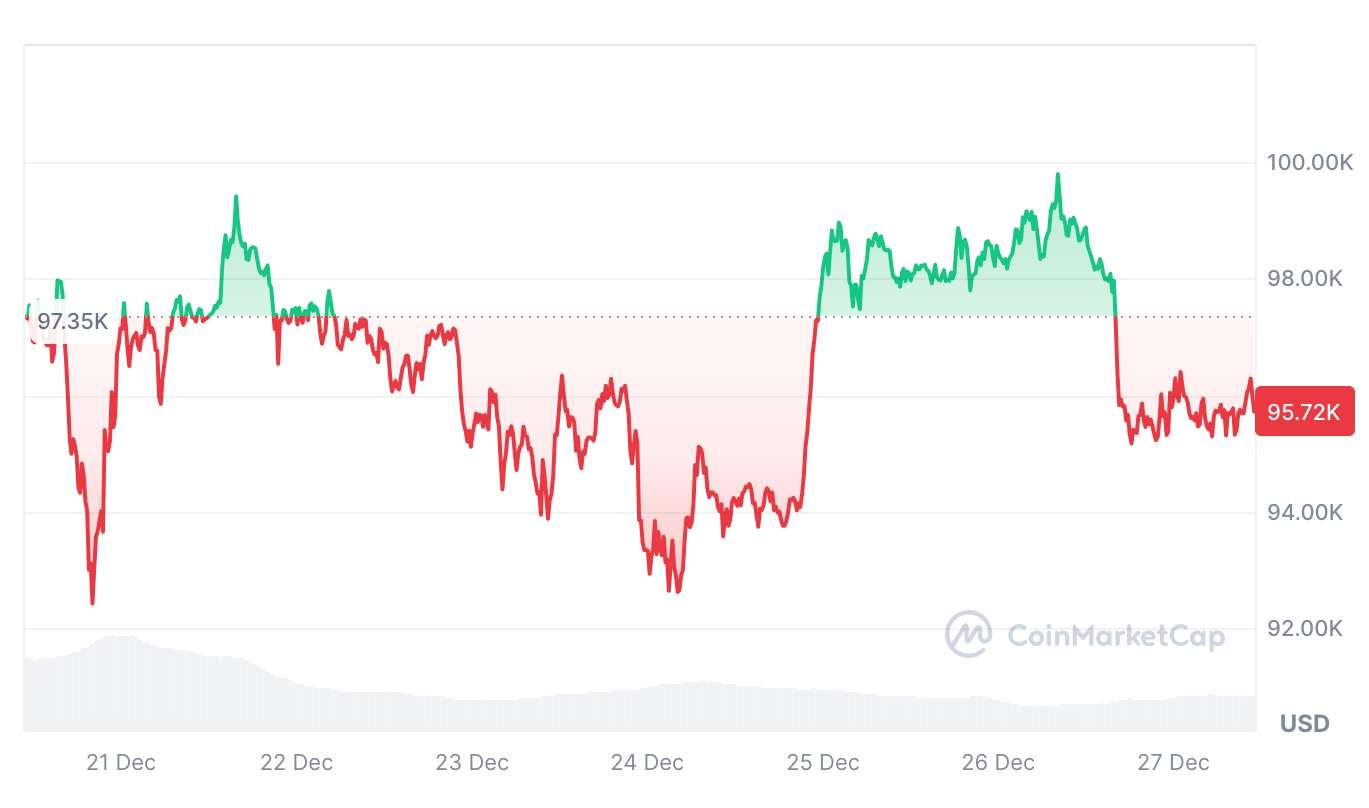Click the highest green peak near 26 Dec

click(1057, 176)
